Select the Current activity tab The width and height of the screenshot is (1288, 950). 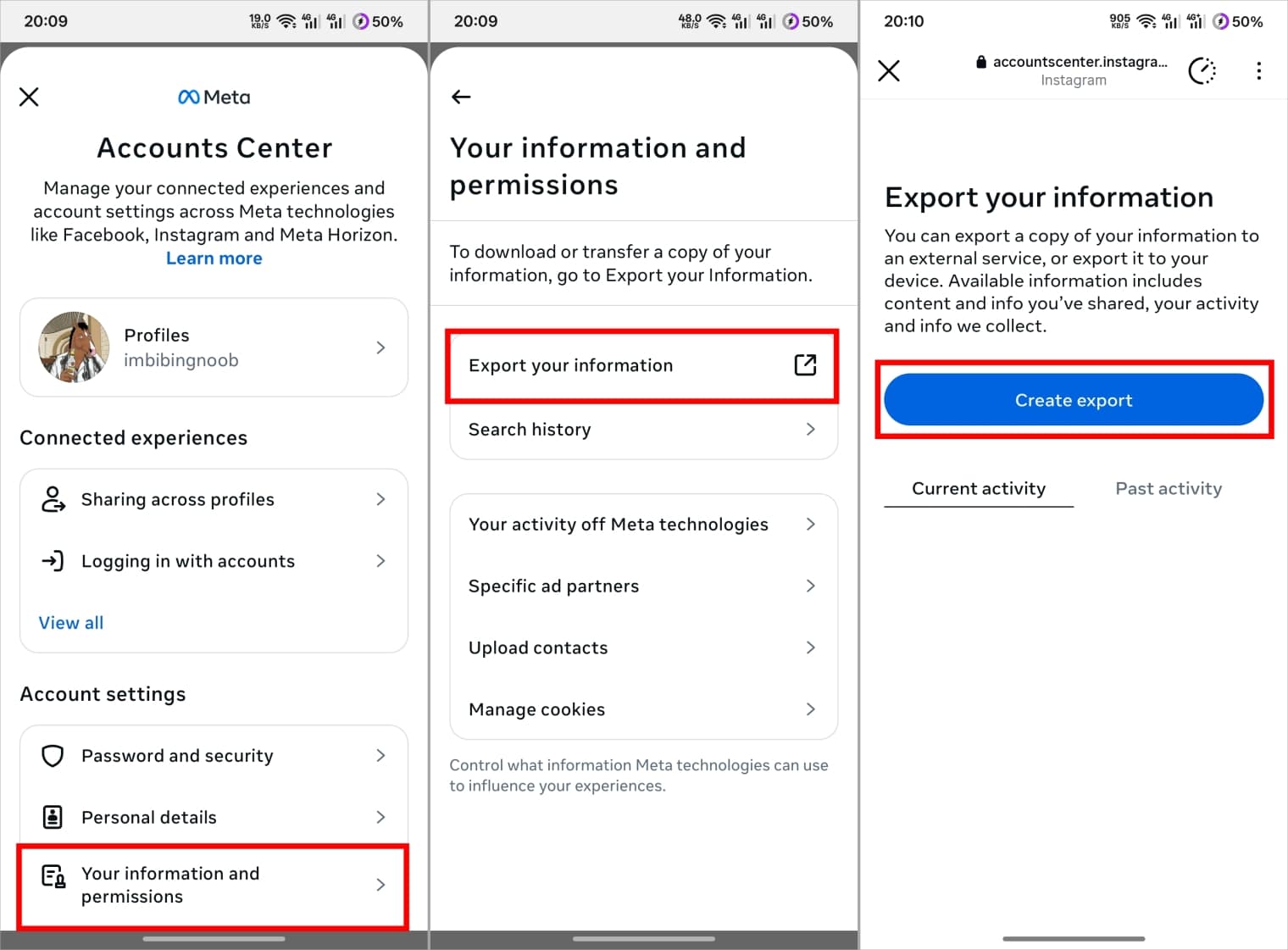coord(978,488)
